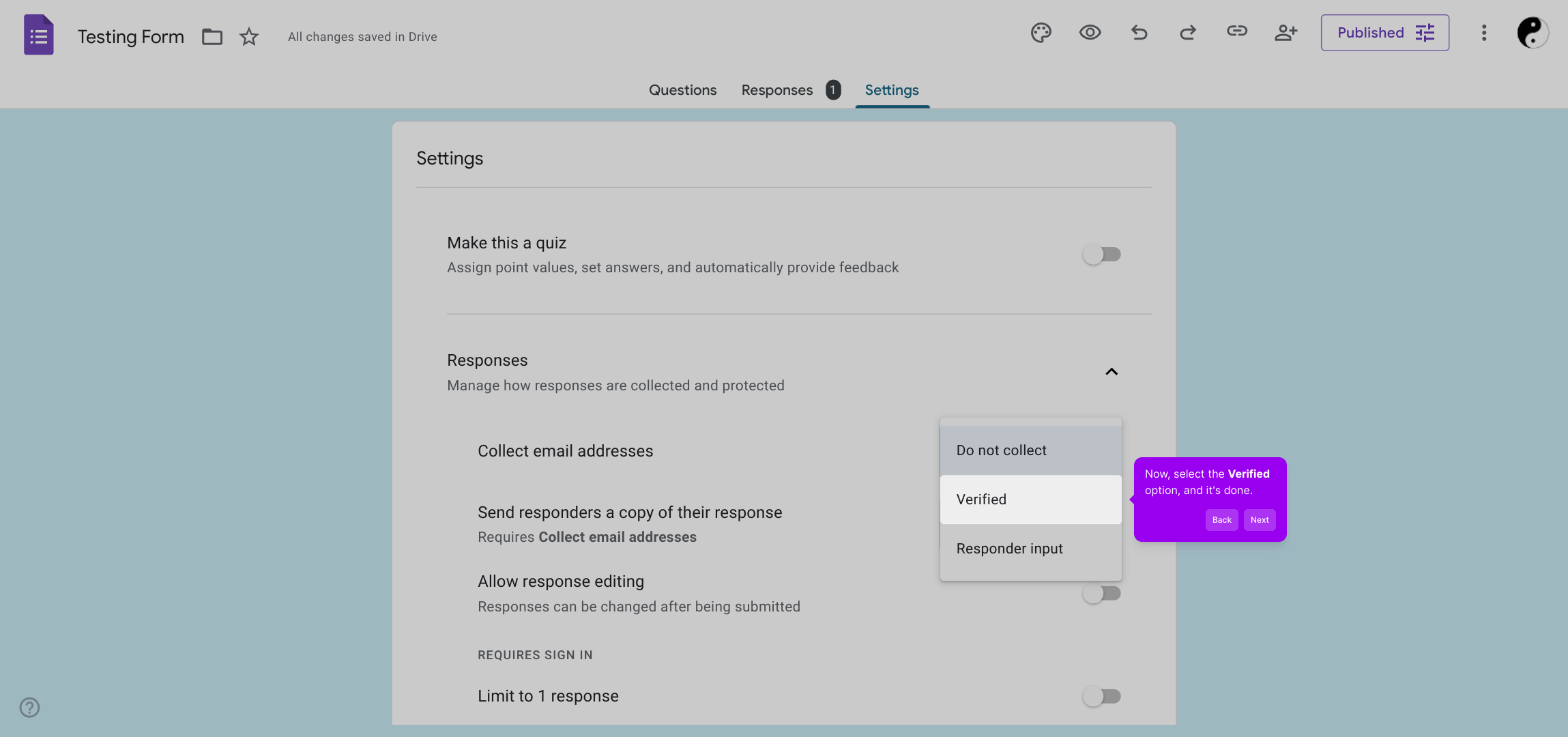The width and height of the screenshot is (1568, 737).
Task: Copy responder link via link icon
Action: coord(1236,31)
